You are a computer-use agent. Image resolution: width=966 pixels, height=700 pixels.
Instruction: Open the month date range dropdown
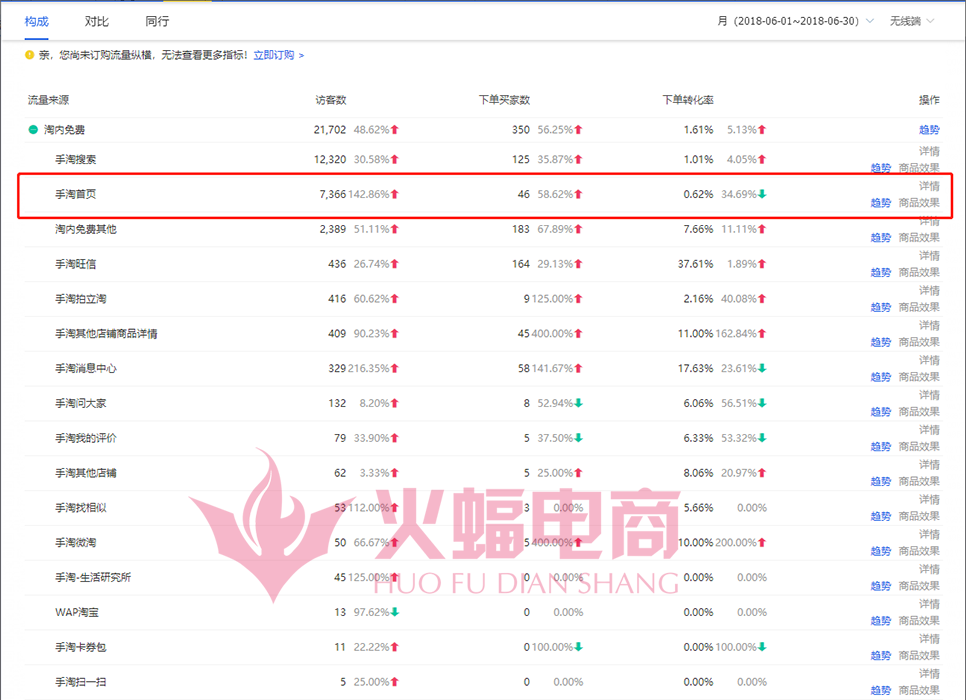tap(797, 21)
